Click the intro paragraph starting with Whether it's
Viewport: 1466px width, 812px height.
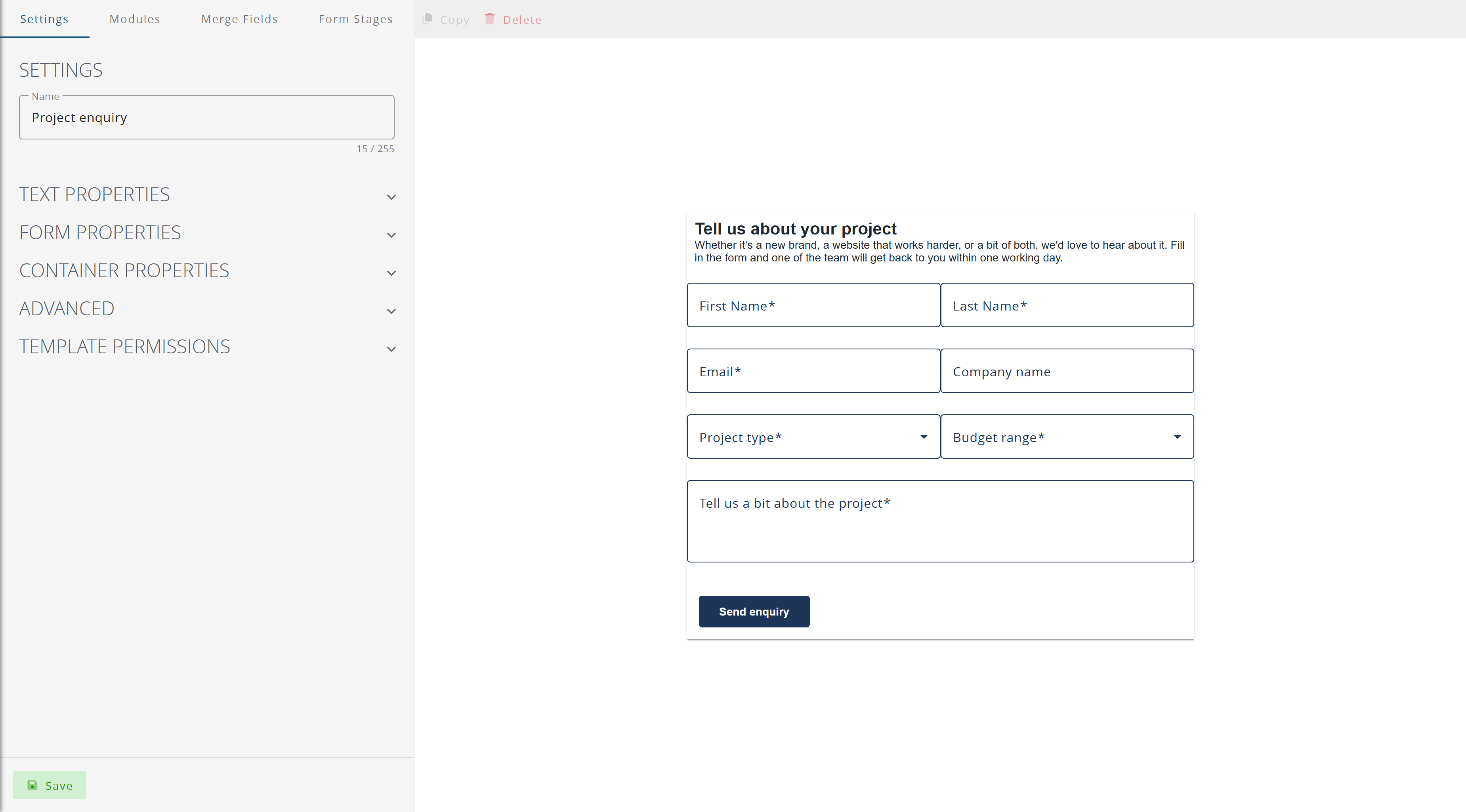pos(939,252)
